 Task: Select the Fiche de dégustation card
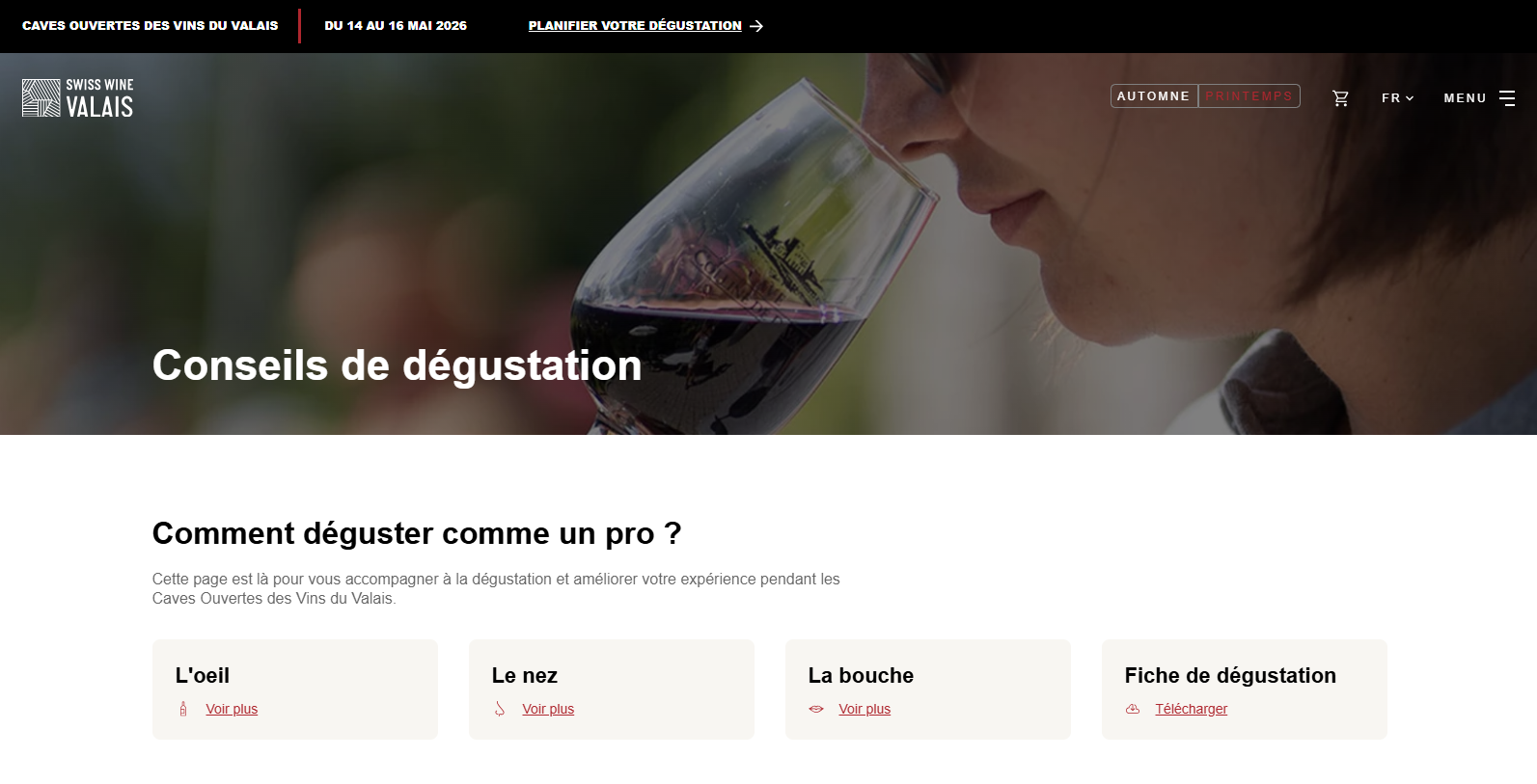point(1245,689)
